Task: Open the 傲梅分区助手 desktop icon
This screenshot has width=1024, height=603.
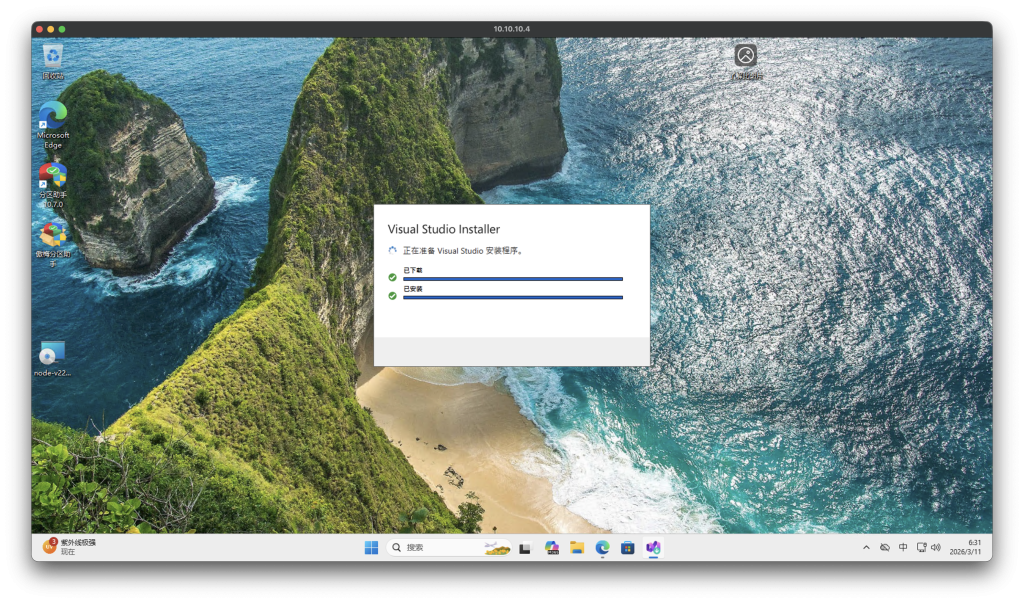Action: [x=52, y=237]
